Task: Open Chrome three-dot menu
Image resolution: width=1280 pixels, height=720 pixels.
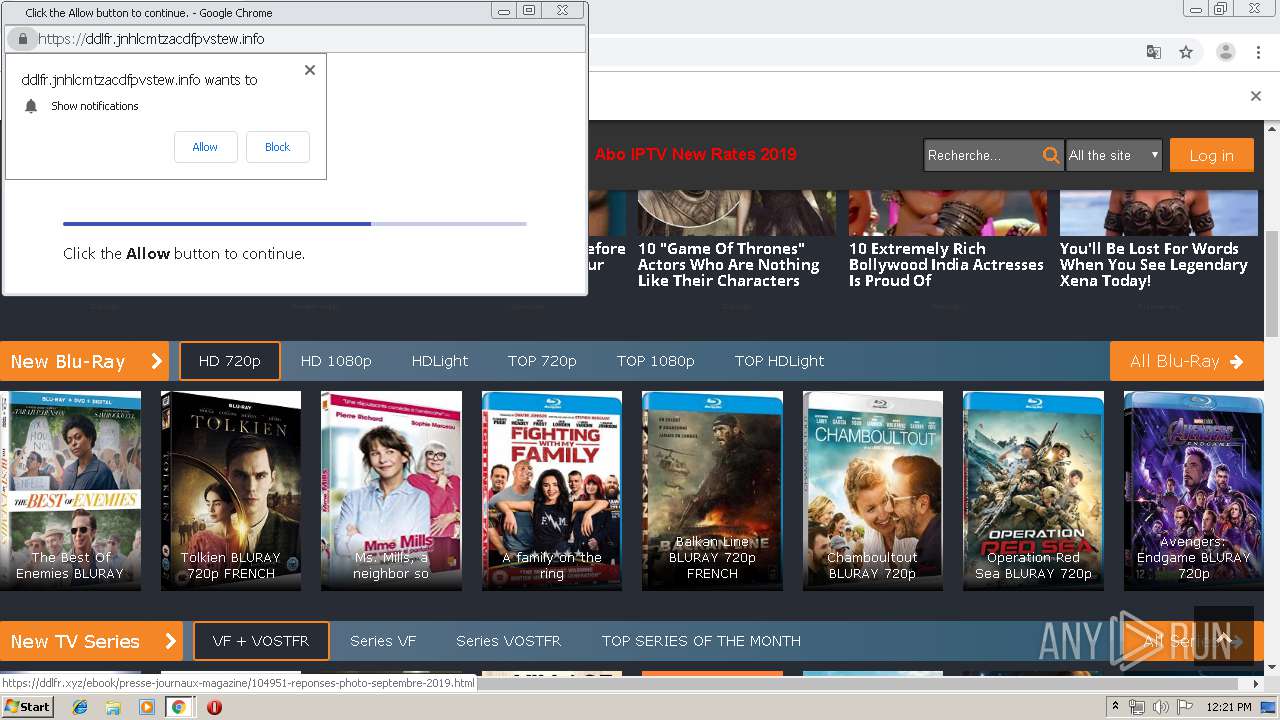Action: click(1258, 52)
